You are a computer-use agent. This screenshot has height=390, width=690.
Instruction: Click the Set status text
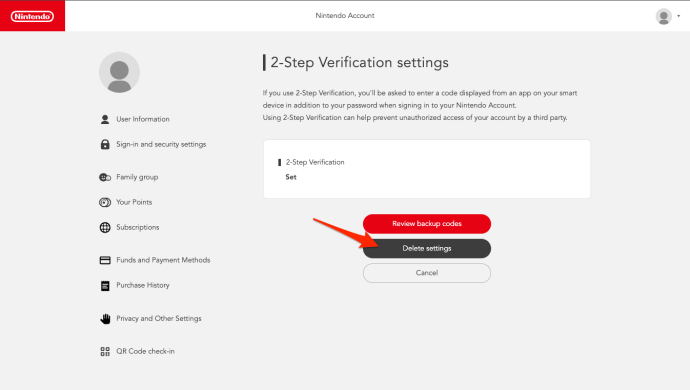tap(291, 177)
